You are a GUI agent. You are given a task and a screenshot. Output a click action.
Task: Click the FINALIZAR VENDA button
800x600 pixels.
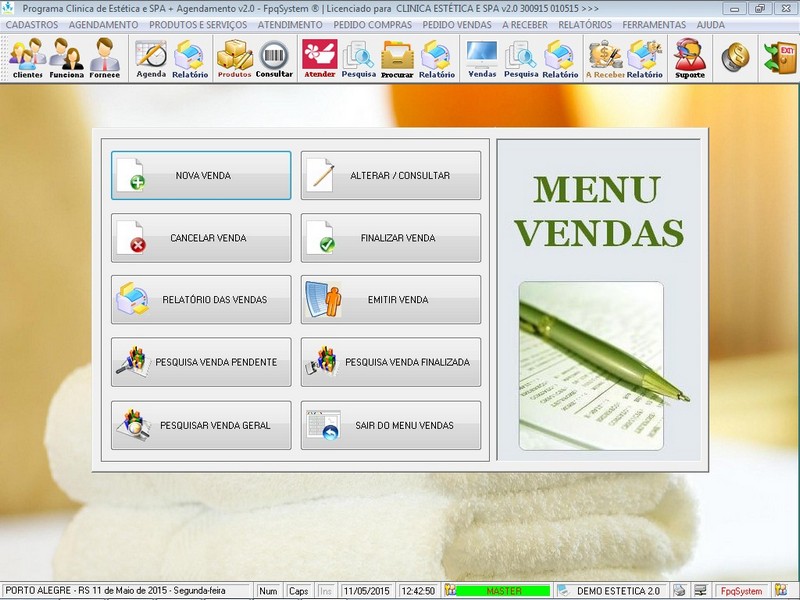coord(391,238)
